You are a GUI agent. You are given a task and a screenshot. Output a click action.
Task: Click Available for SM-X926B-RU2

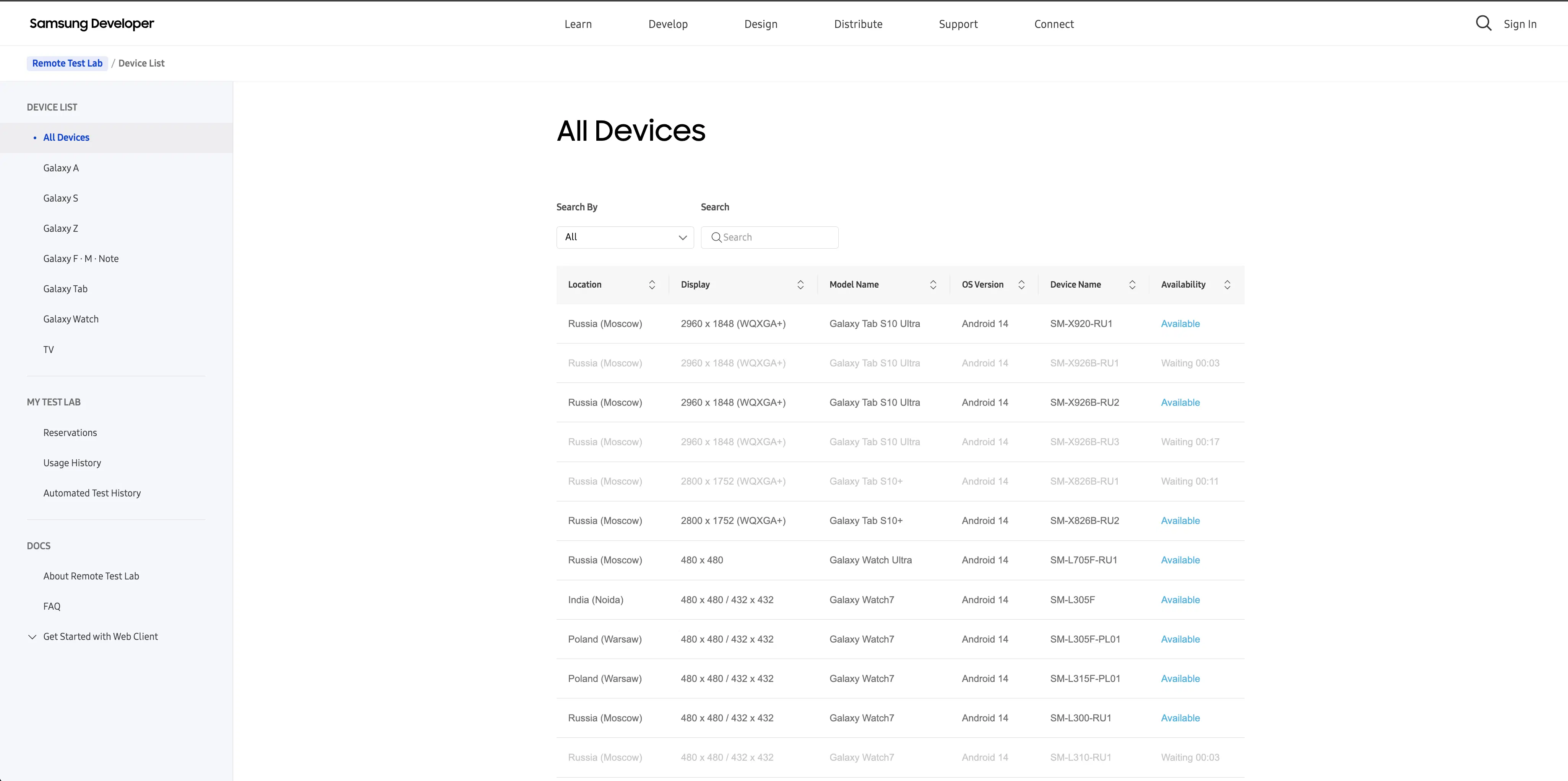point(1180,402)
